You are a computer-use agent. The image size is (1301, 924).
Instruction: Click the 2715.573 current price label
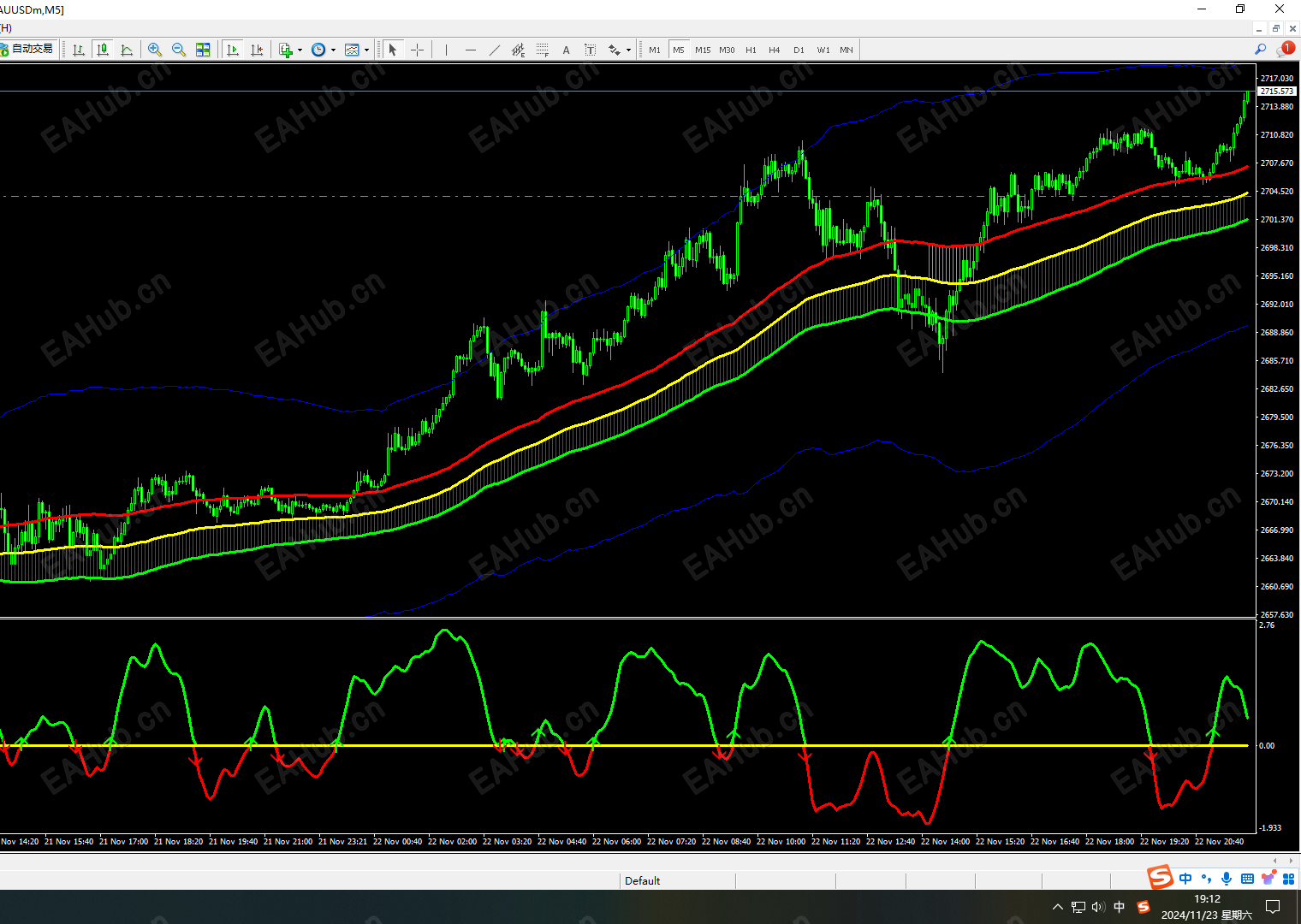[1277, 91]
